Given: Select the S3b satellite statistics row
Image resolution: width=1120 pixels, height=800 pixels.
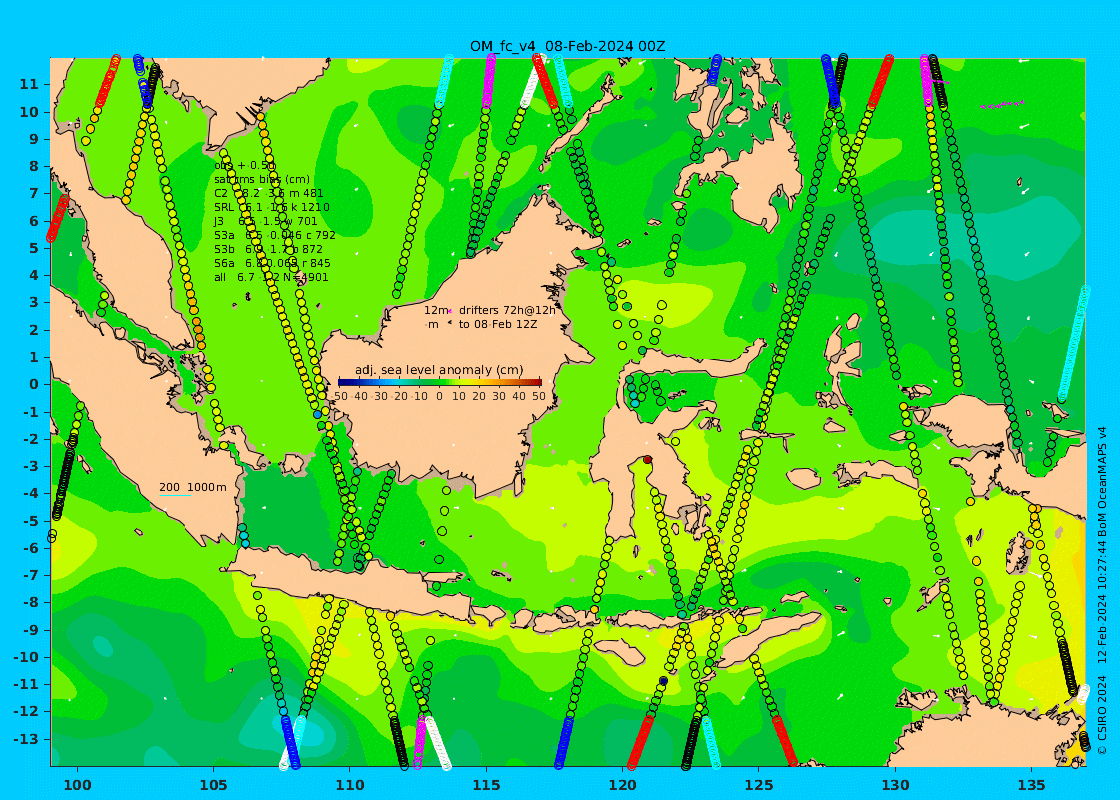Looking at the screenshot, I should pyautogui.click(x=269, y=249).
